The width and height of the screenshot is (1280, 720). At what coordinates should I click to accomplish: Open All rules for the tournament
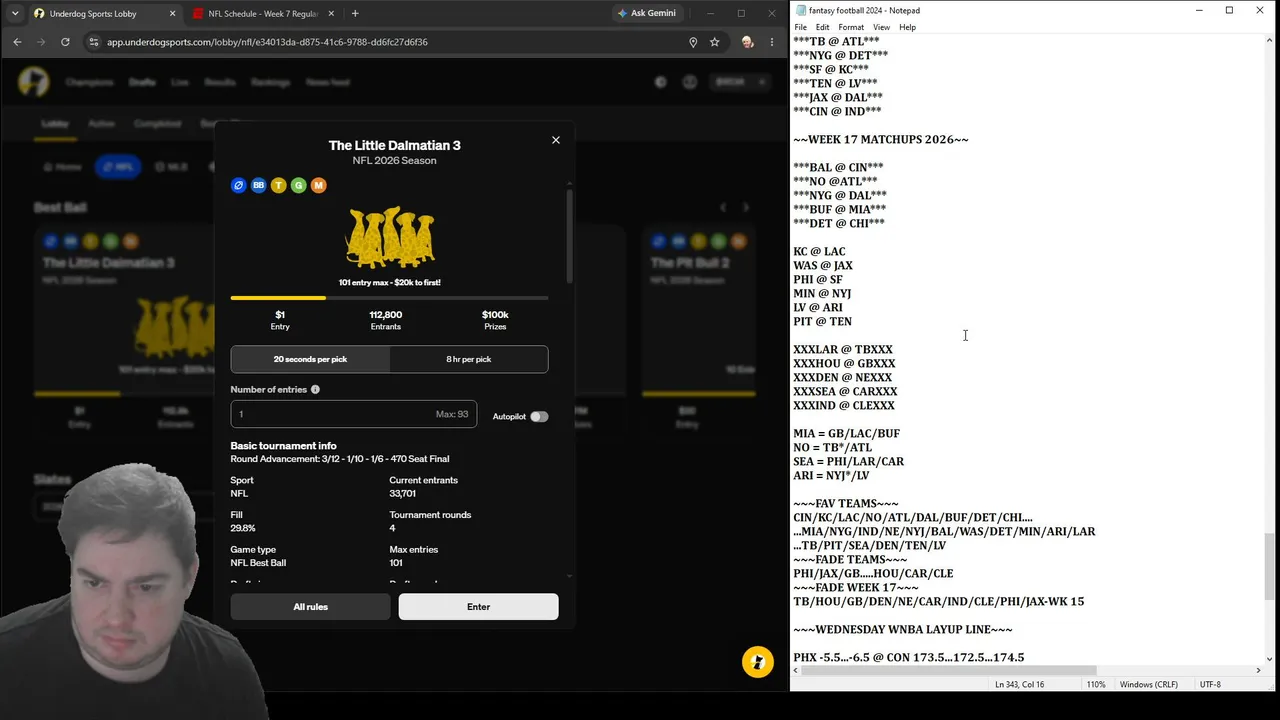[x=310, y=607]
